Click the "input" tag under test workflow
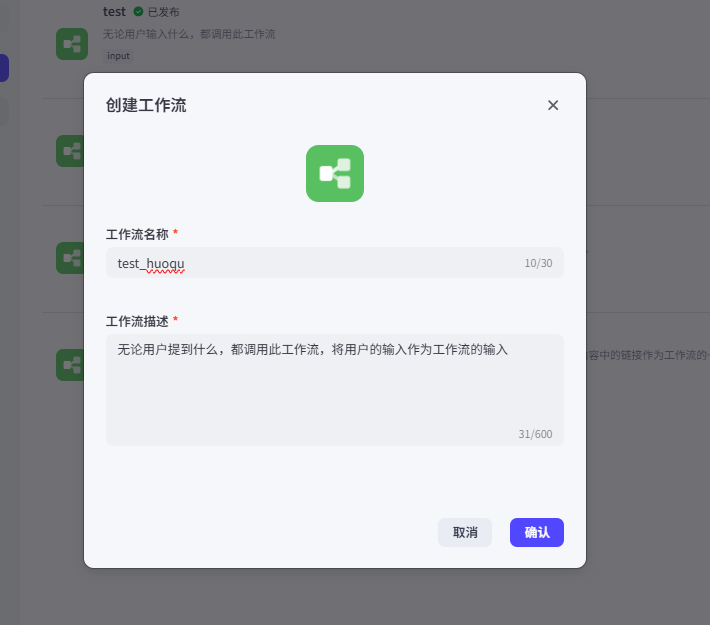710x625 pixels. point(118,56)
